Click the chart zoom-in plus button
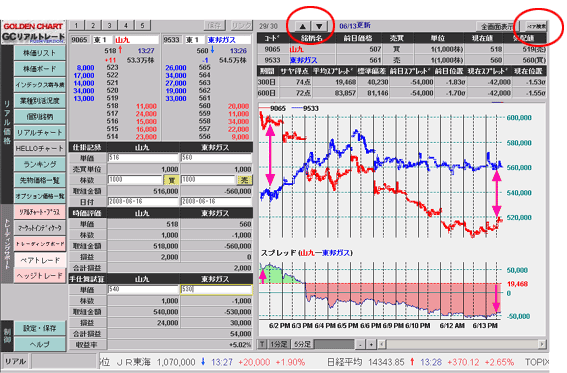Screen dimensions: 567x373 click(x=371, y=344)
